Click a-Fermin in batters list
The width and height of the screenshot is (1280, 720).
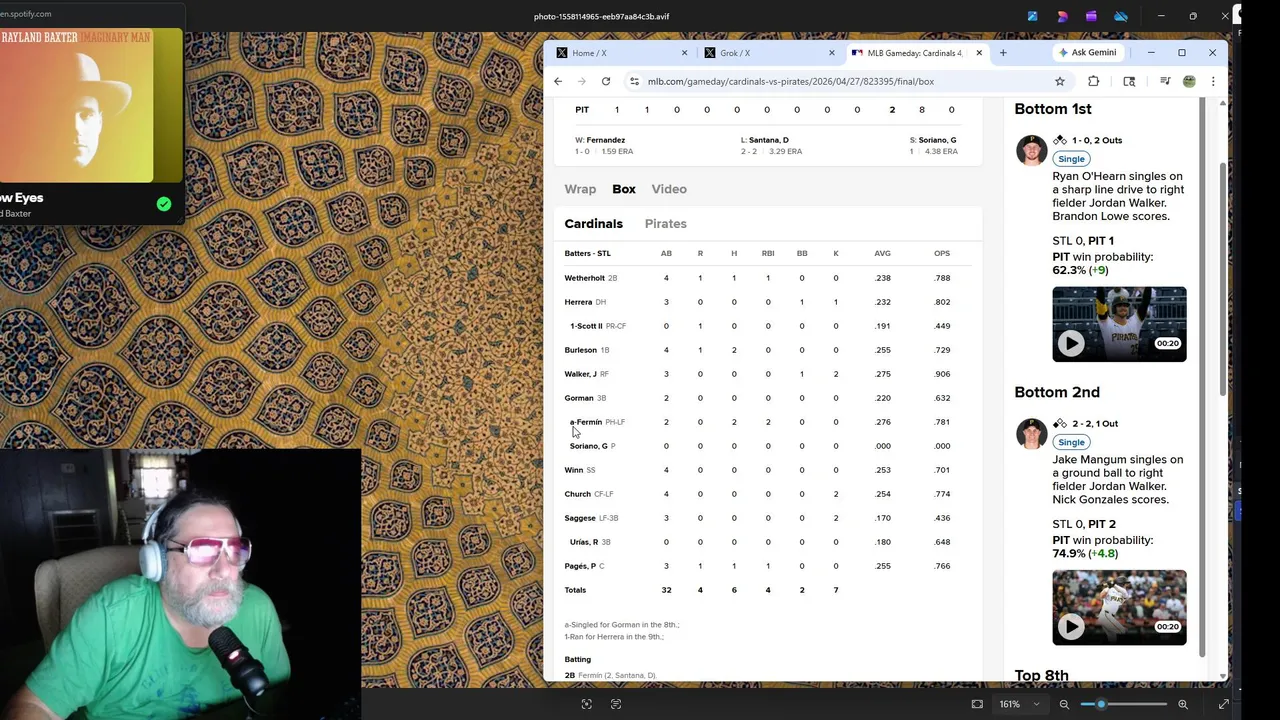click(x=586, y=422)
